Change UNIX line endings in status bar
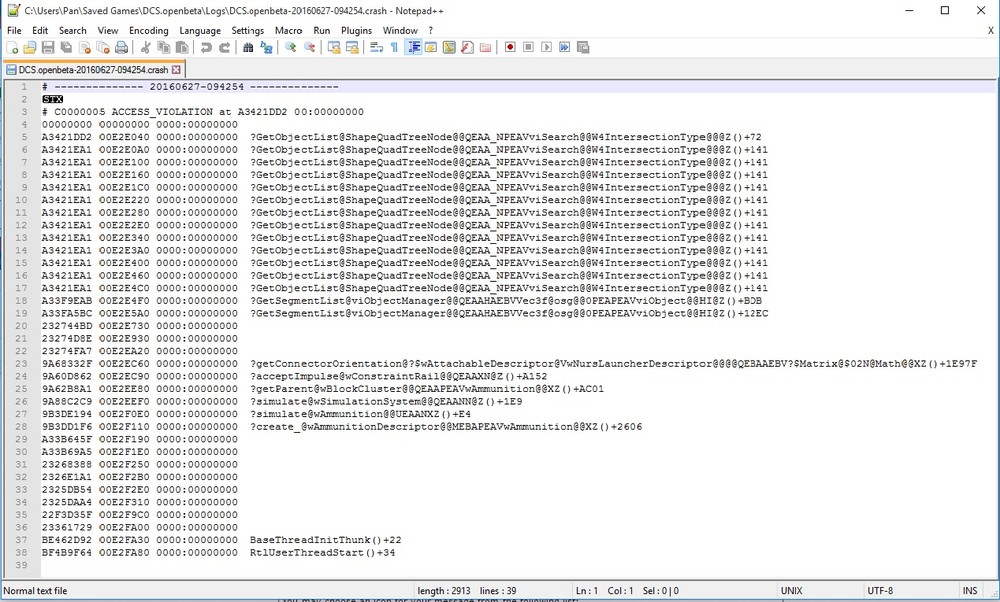1000x602 pixels. pyautogui.click(x=791, y=590)
